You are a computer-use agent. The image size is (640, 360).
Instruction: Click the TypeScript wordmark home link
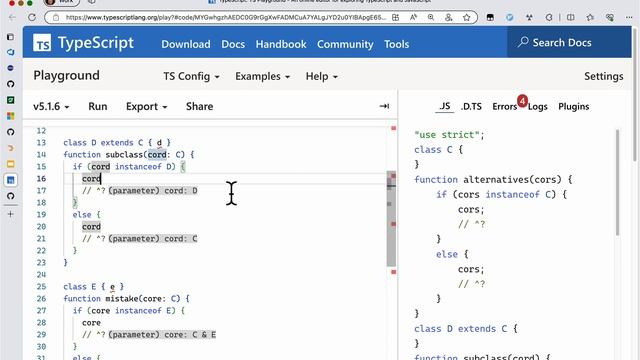pyautogui.click(x=96, y=43)
